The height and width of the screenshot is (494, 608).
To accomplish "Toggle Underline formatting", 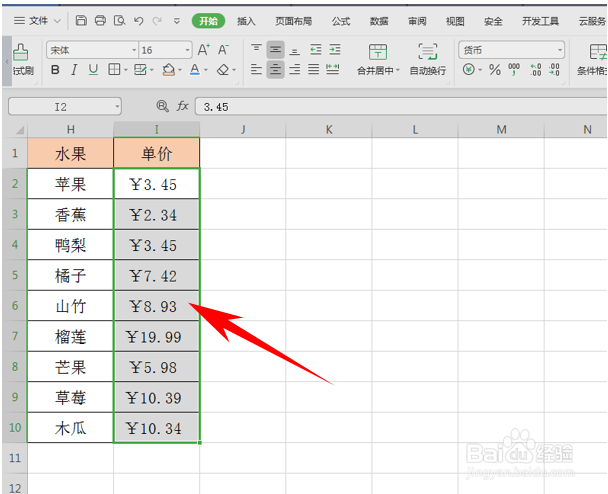I will click(93, 70).
